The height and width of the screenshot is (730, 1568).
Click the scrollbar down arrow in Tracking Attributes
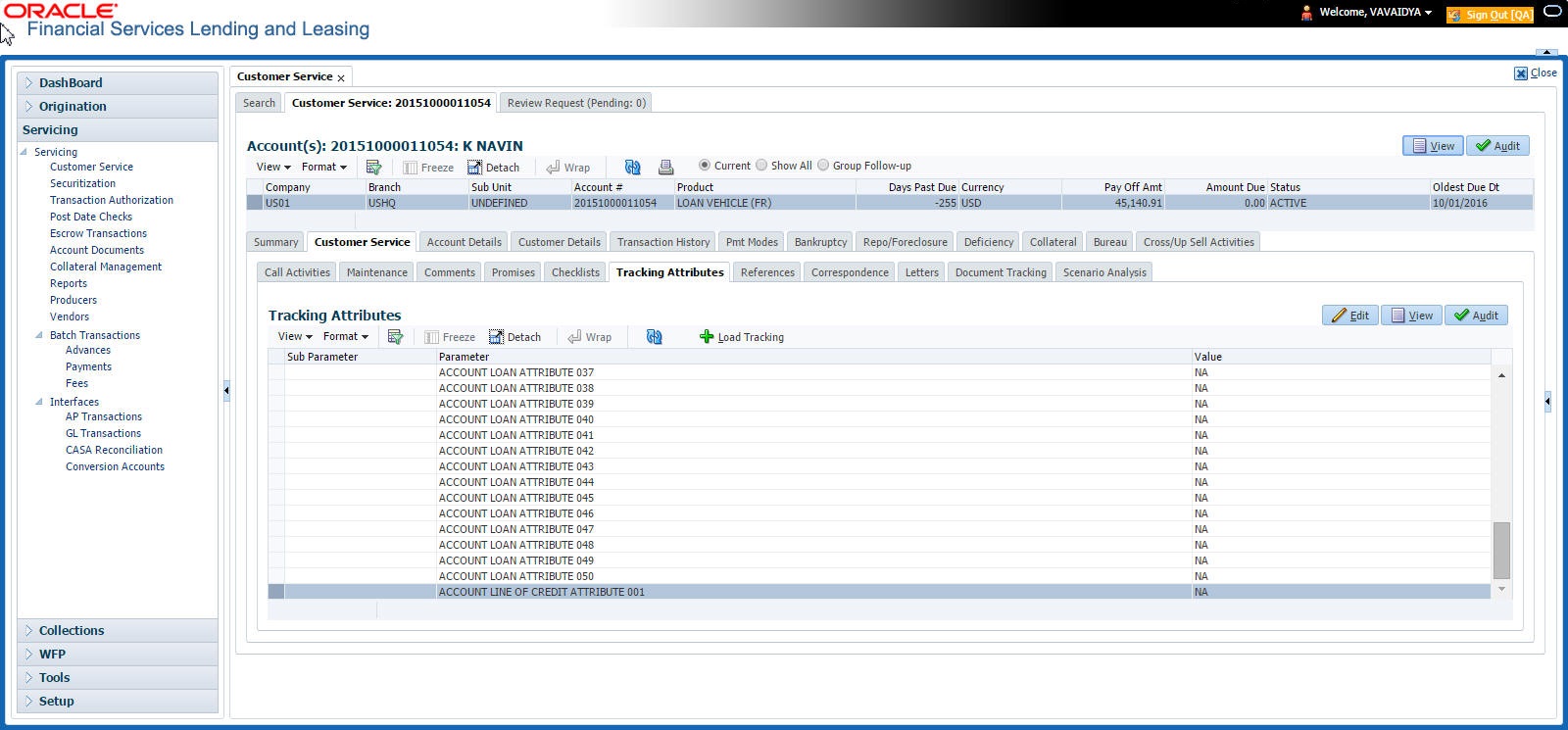click(1501, 589)
